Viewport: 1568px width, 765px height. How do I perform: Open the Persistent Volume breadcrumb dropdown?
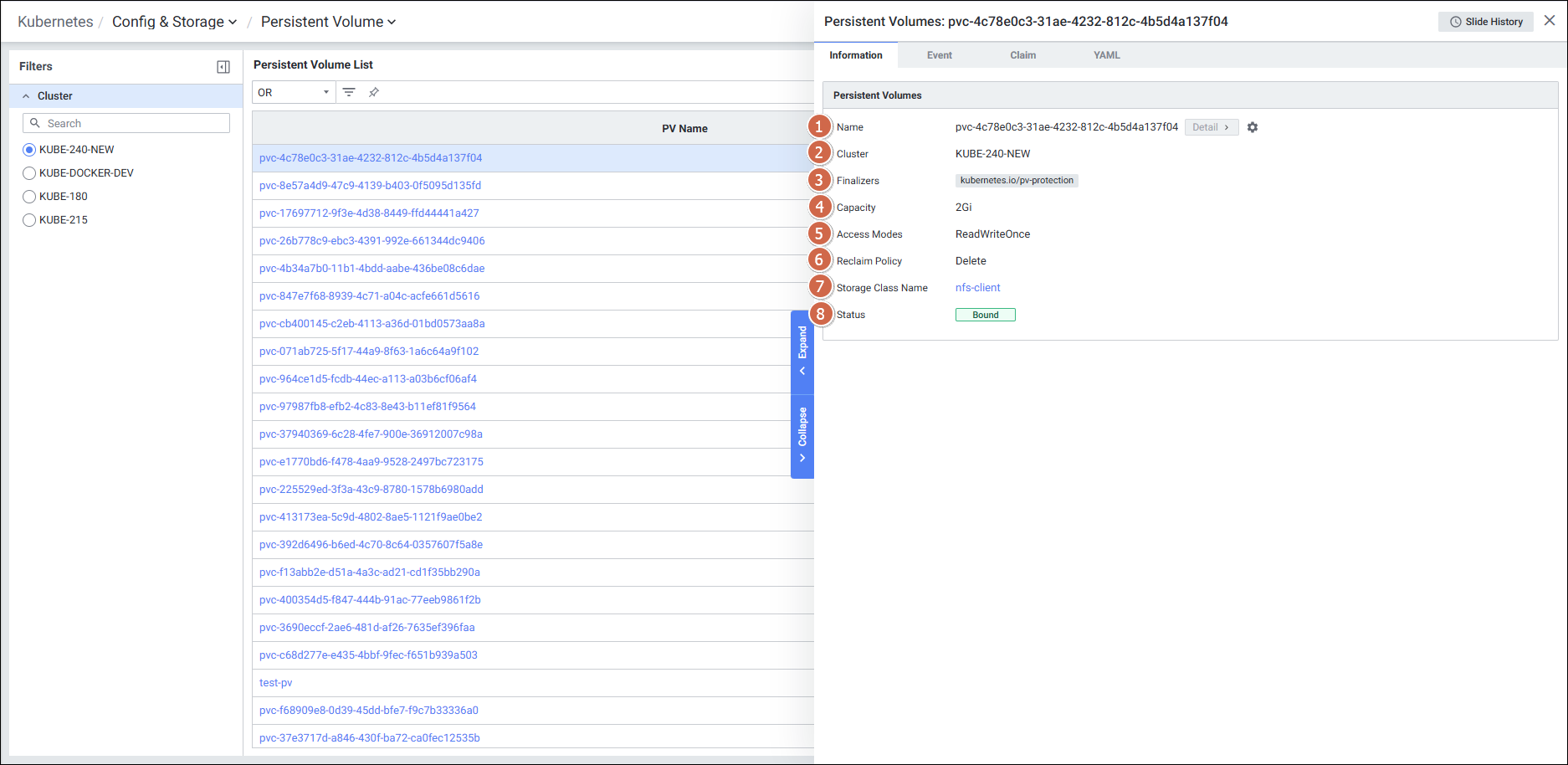pos(328,22)
